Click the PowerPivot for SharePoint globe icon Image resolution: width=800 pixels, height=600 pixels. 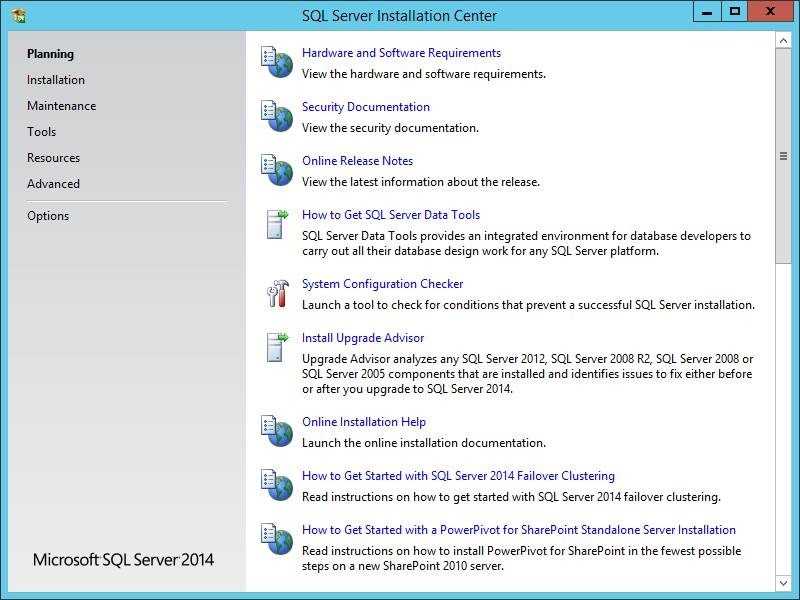point(277,539)
